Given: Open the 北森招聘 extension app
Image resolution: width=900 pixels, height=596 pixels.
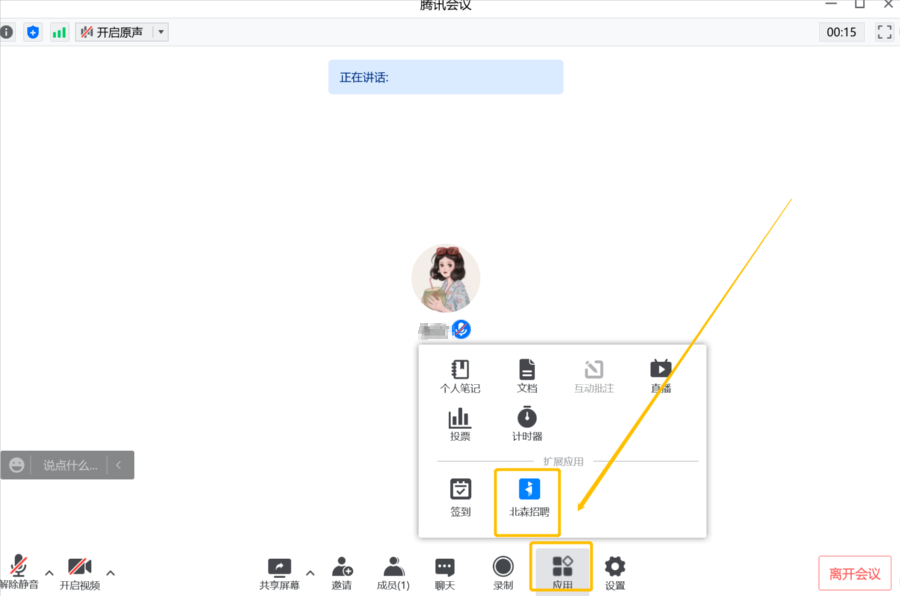Looking at the screenshot, I should [x=529, y=498].
